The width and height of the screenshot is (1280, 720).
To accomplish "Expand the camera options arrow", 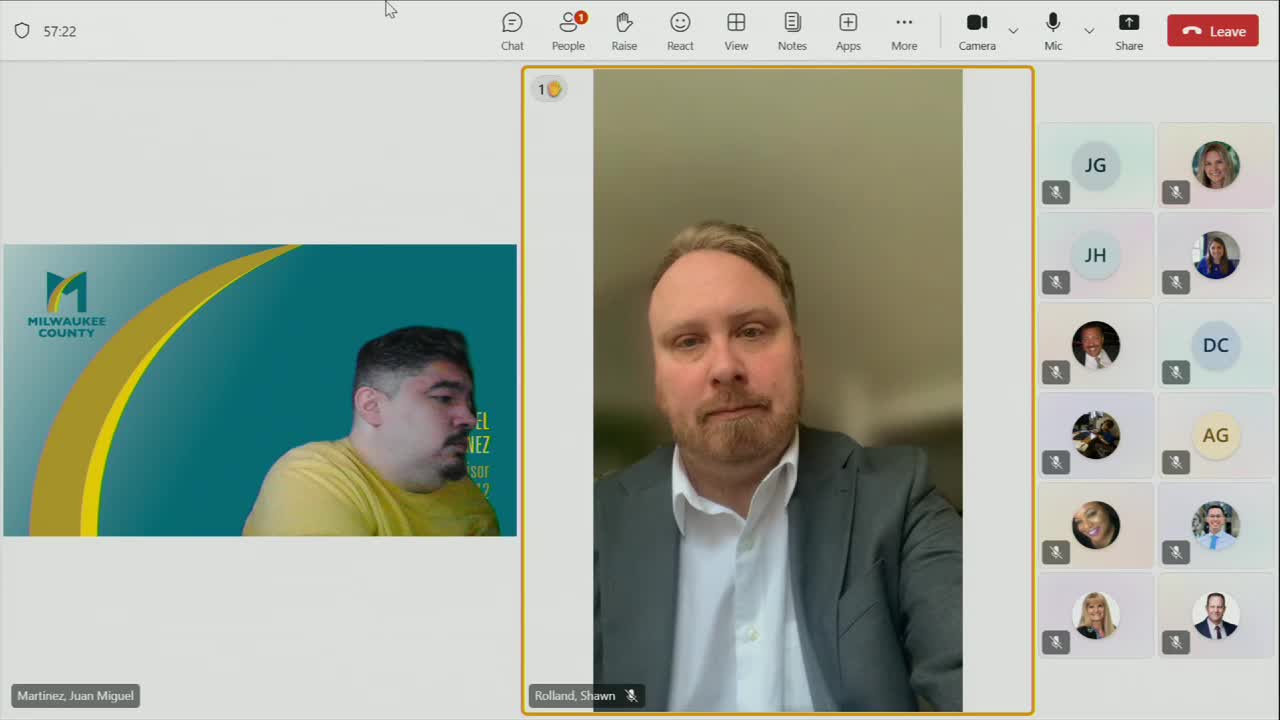I will (1013, 31).
